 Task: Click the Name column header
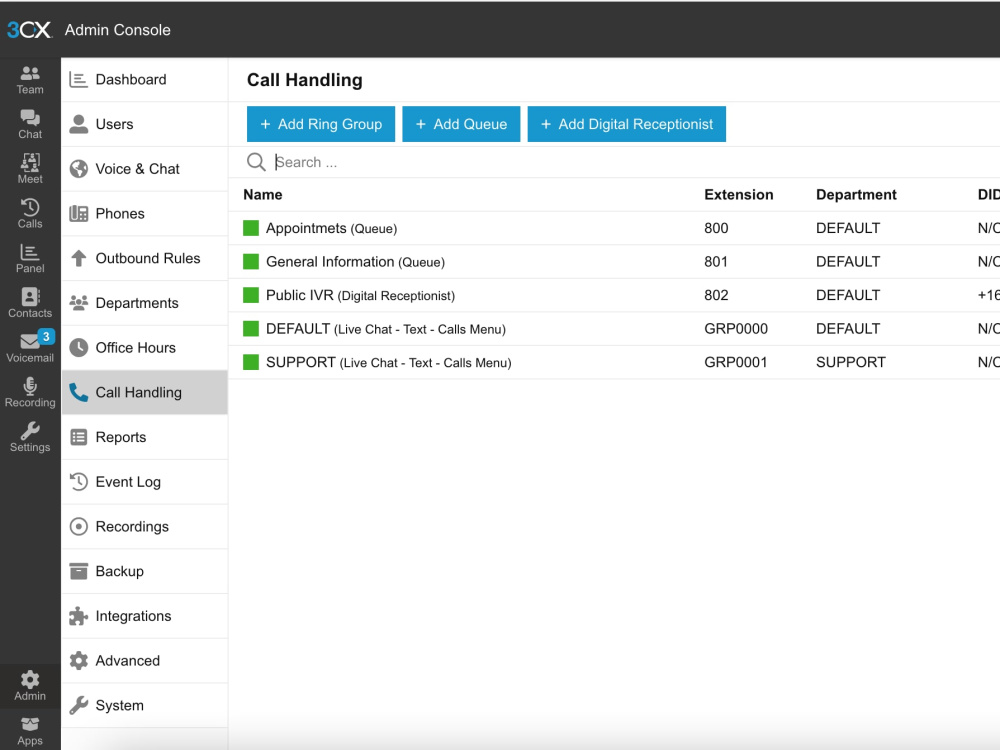pos(263,195)
